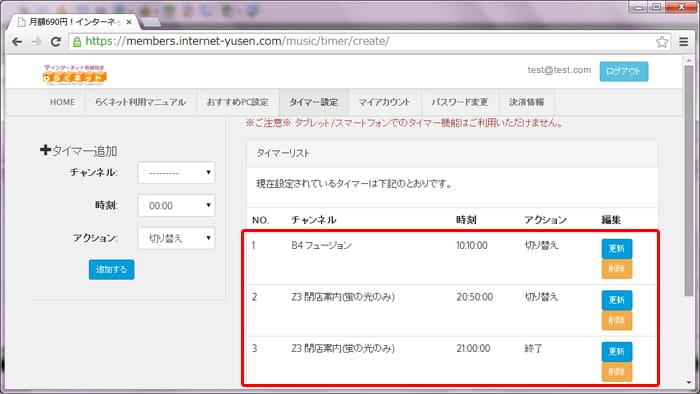Click the page vertical scrollbar thumb
This screenshot has width=700, height=394.
pyautogui.click(x=689, y=181)
